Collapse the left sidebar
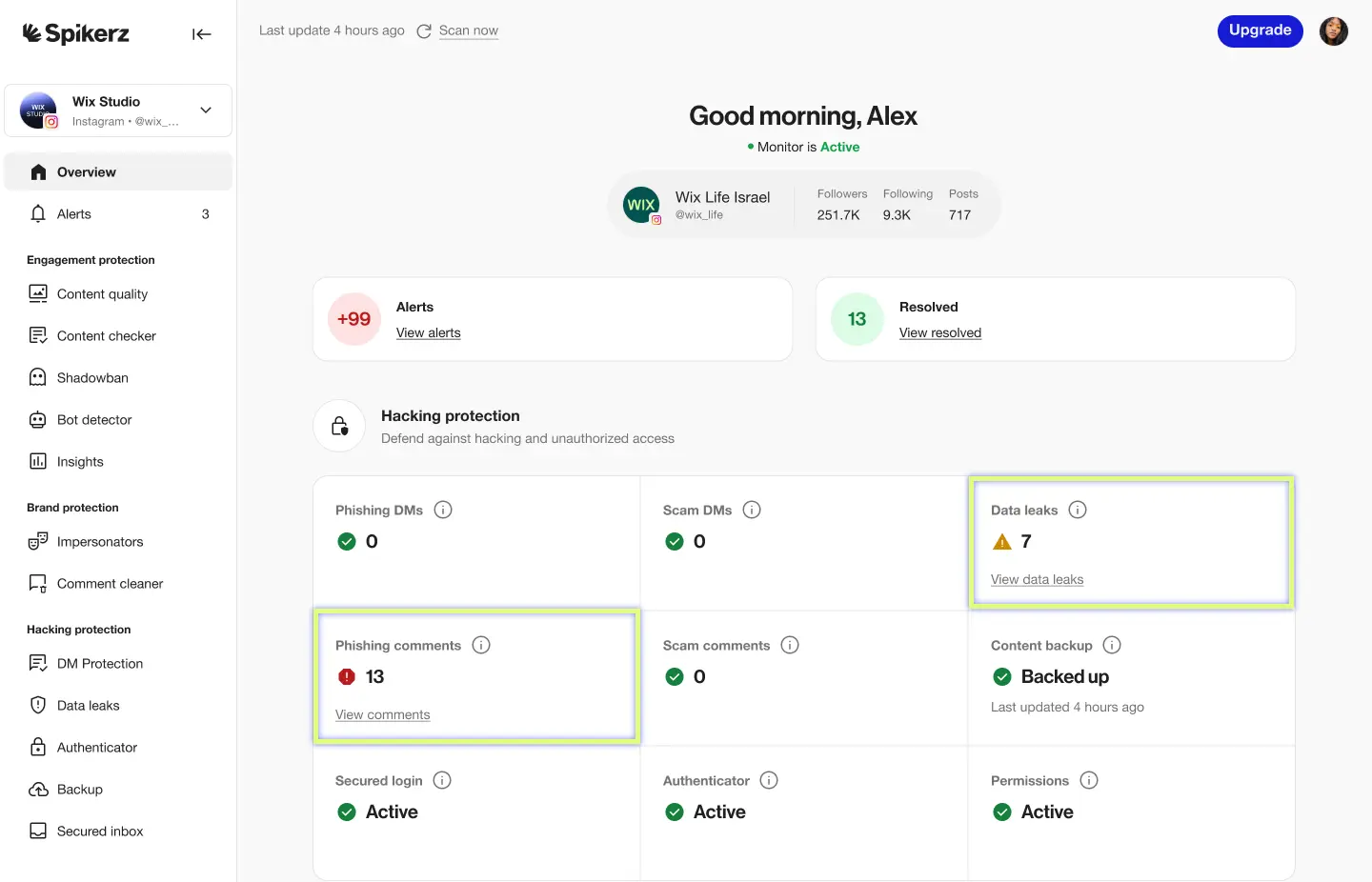 pyautogui.click(x=202, y=33)
